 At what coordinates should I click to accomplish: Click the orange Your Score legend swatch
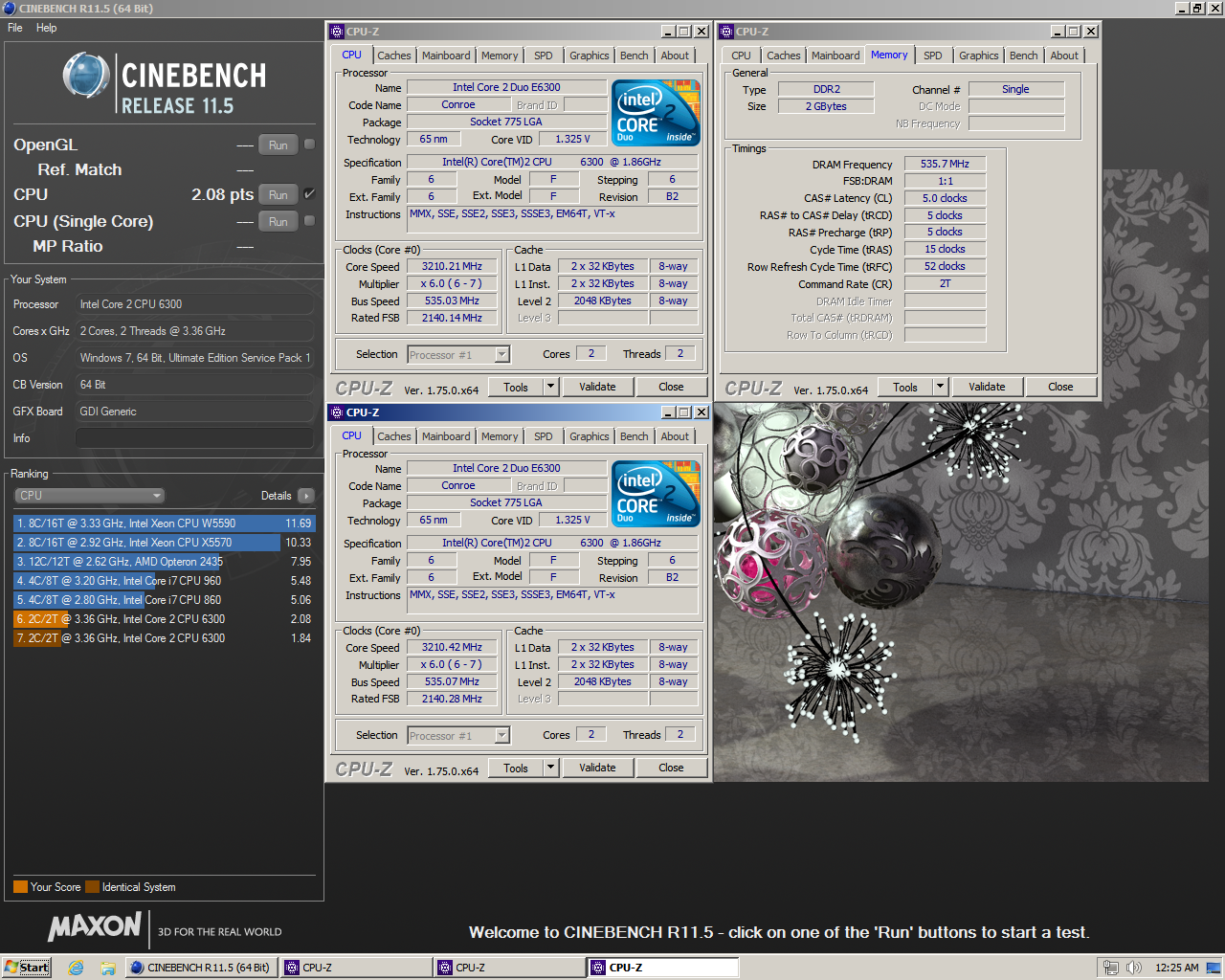click(x=20, y=887)
